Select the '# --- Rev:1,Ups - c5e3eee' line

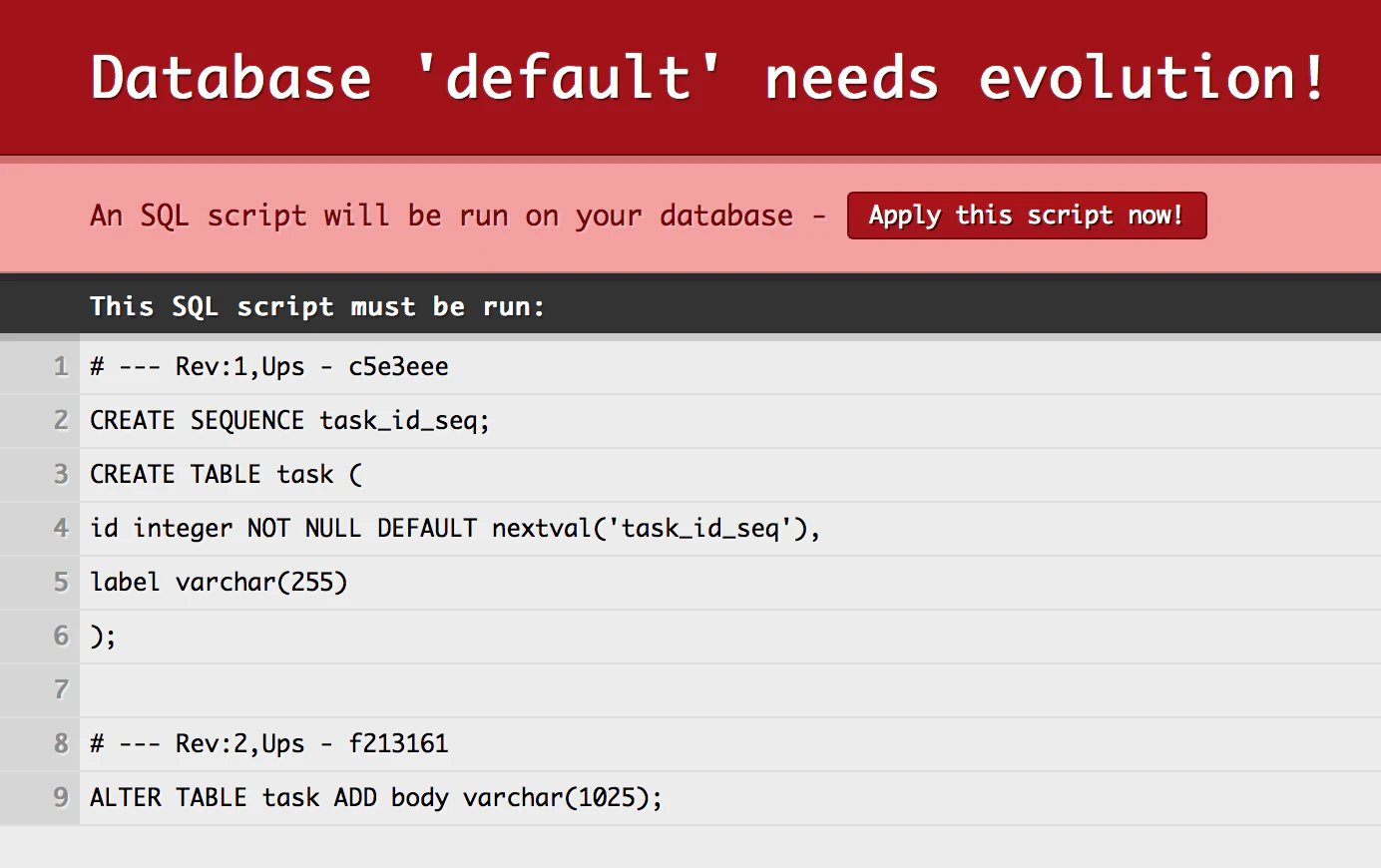(269, 367)
